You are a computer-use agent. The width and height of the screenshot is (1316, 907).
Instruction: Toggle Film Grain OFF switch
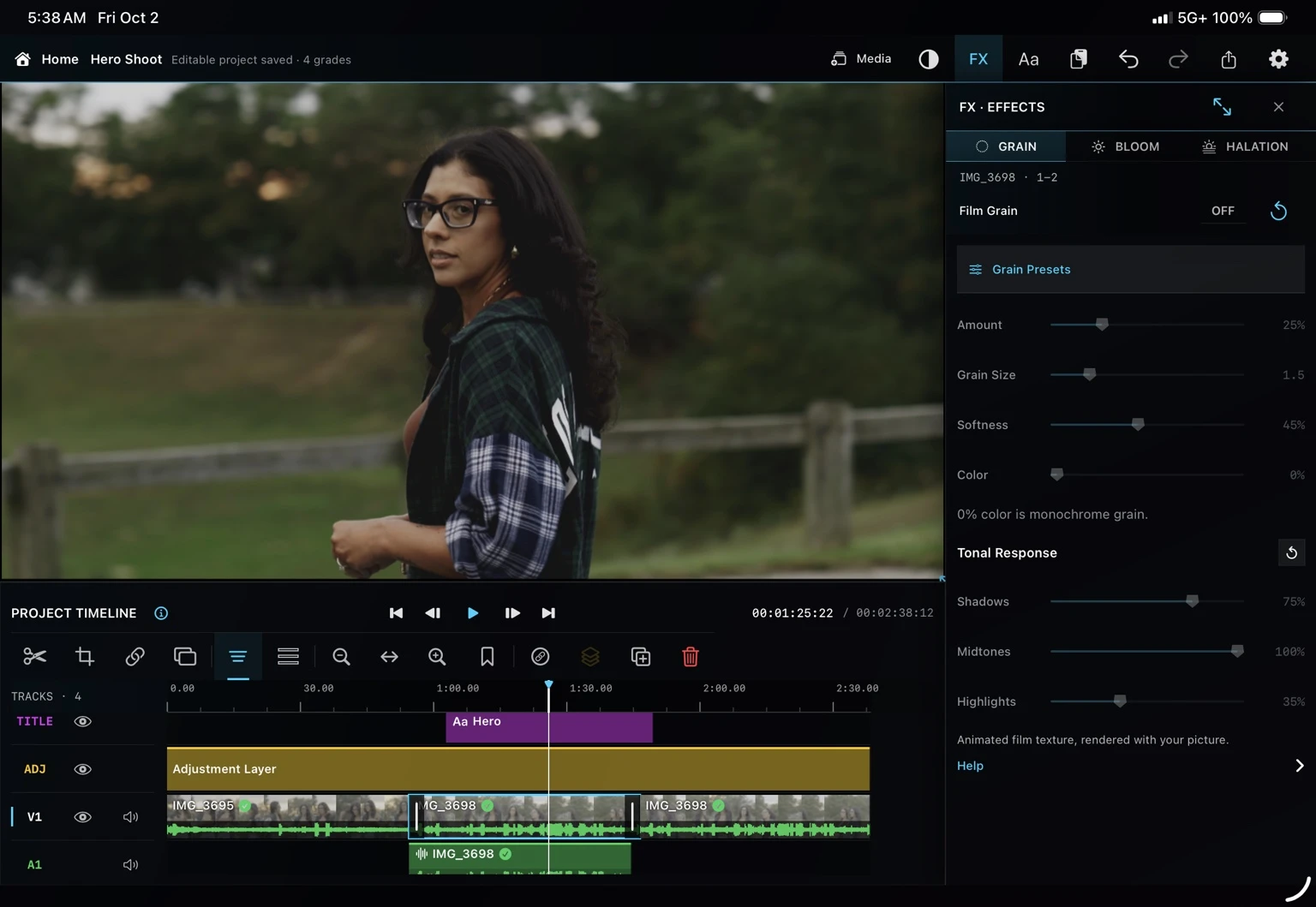tap(1223, 211)
